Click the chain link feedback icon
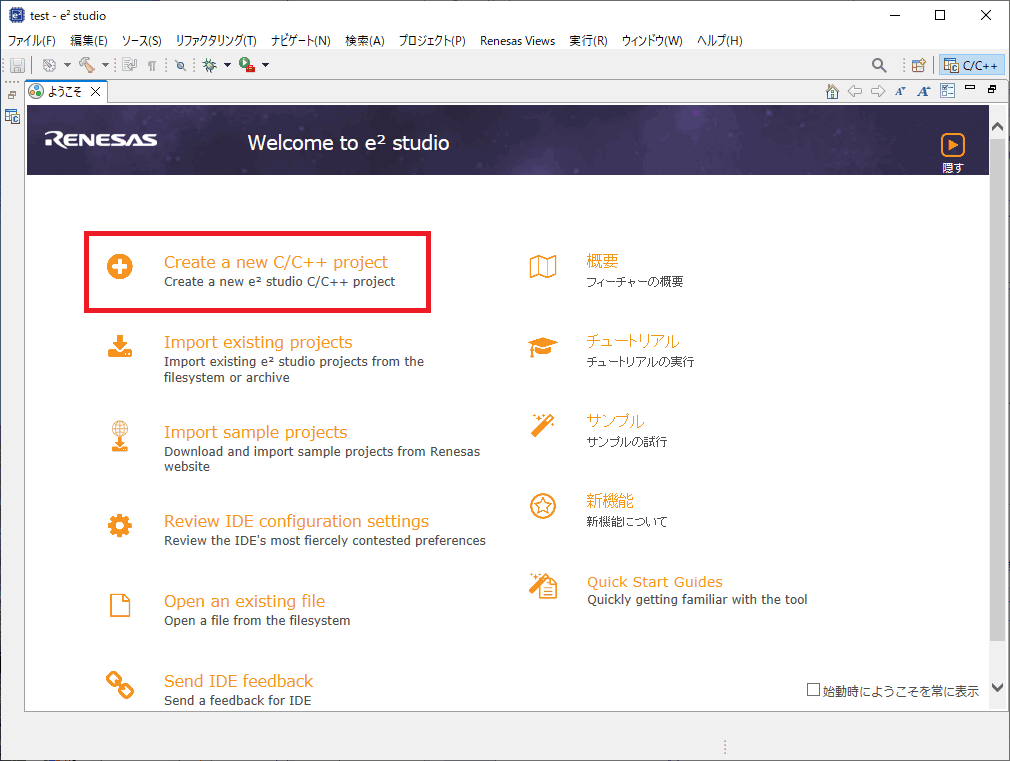This screenshot has height=761, width=1010. (120, 685)
